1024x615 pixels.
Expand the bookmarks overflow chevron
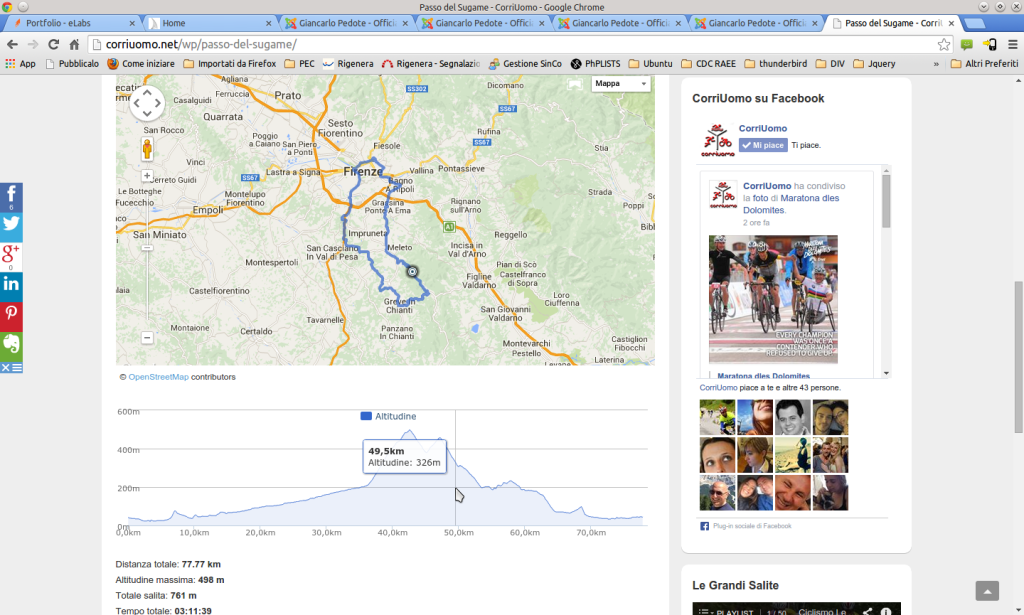pyautogui.click(x=936, y=64)
